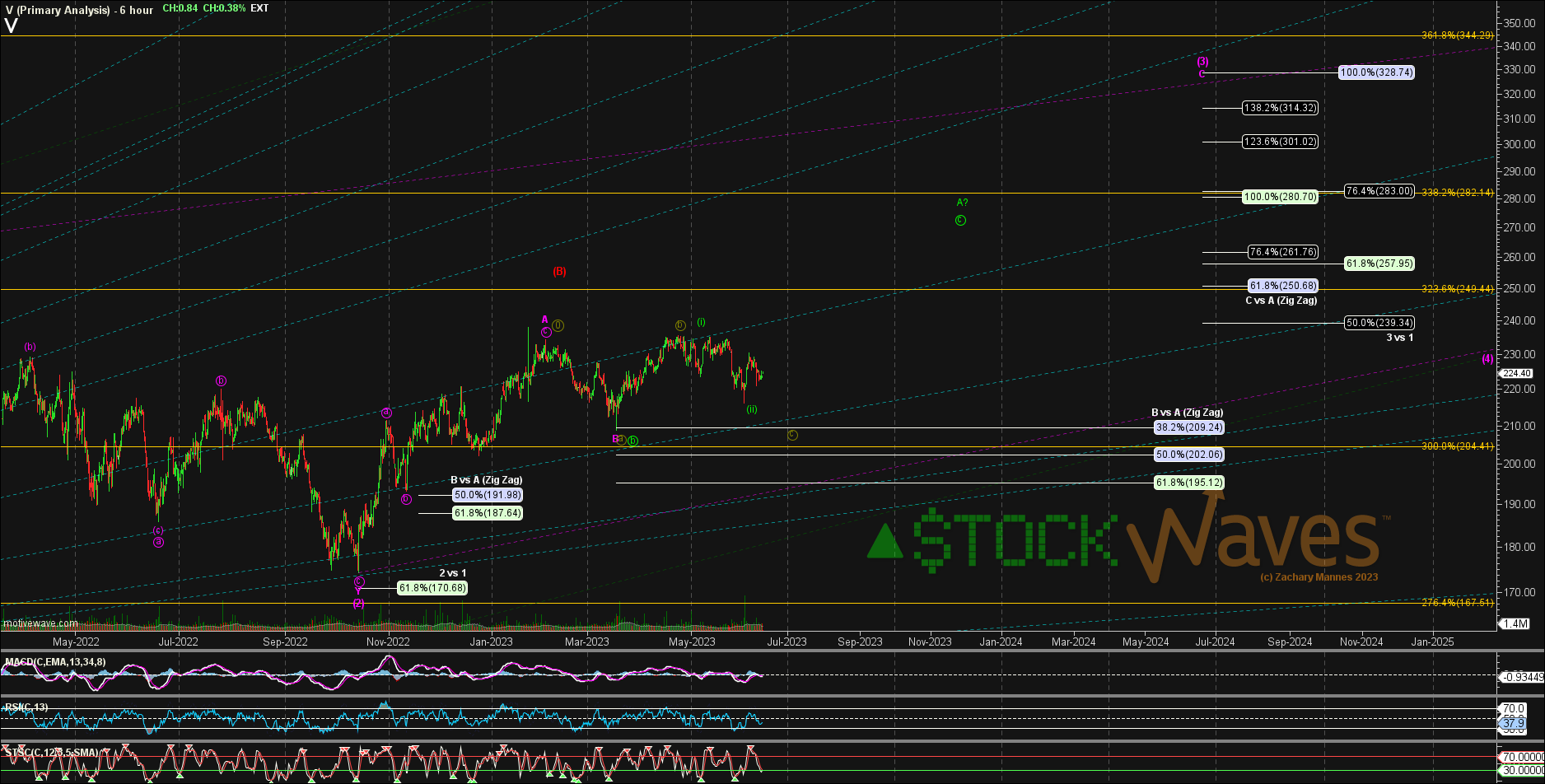Click the magenta (4) wave label
This screenshot has width=1545, height=784.
click(1487, 359)
